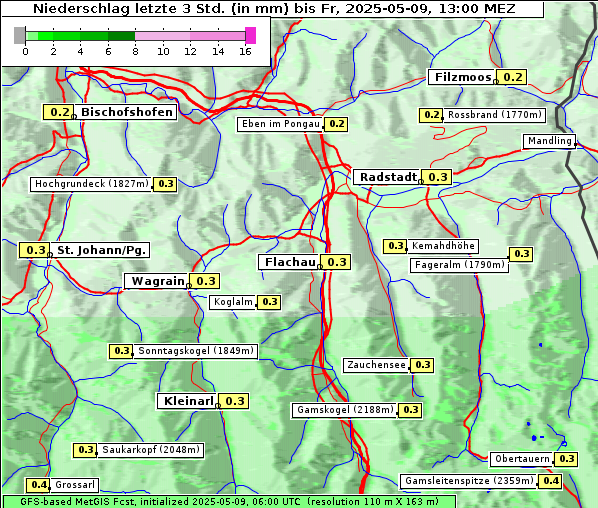Select the darkest green legend segment 6 to 8
This screenshot has height=508, width=598.
(122, 36)
